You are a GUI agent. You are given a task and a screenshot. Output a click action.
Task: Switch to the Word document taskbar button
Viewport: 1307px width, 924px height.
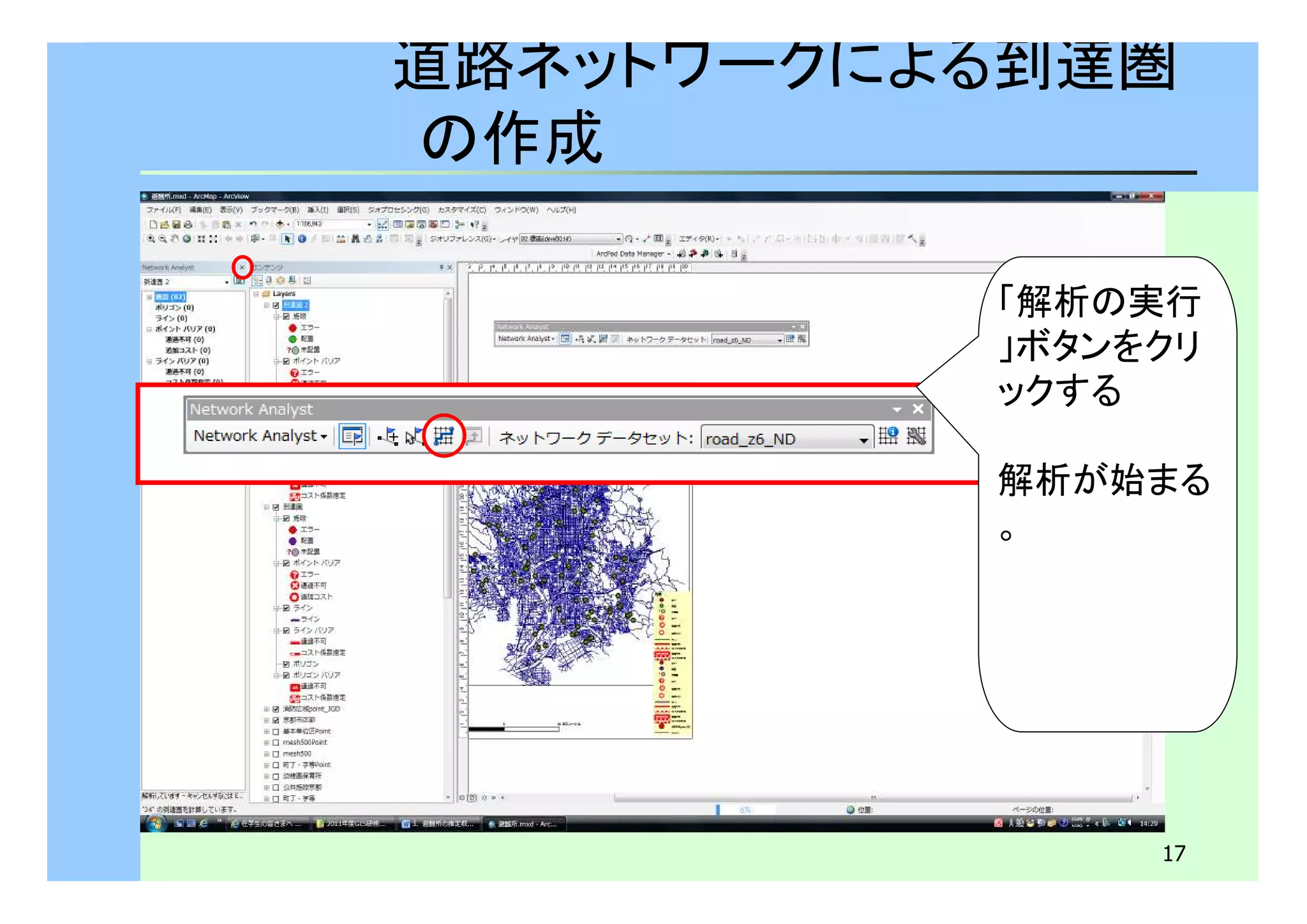point(438,824)
